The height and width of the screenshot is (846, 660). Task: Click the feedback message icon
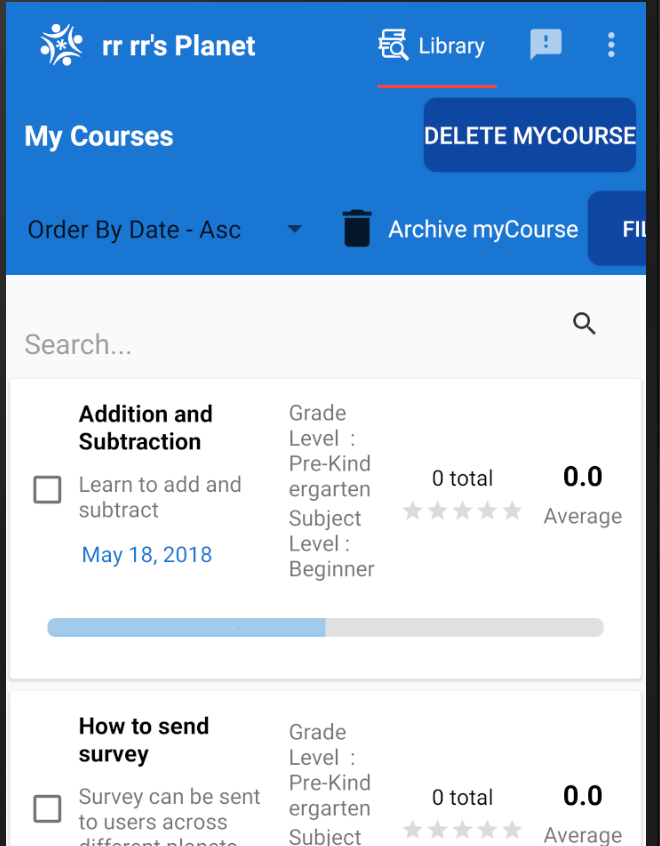click(545, 44)
